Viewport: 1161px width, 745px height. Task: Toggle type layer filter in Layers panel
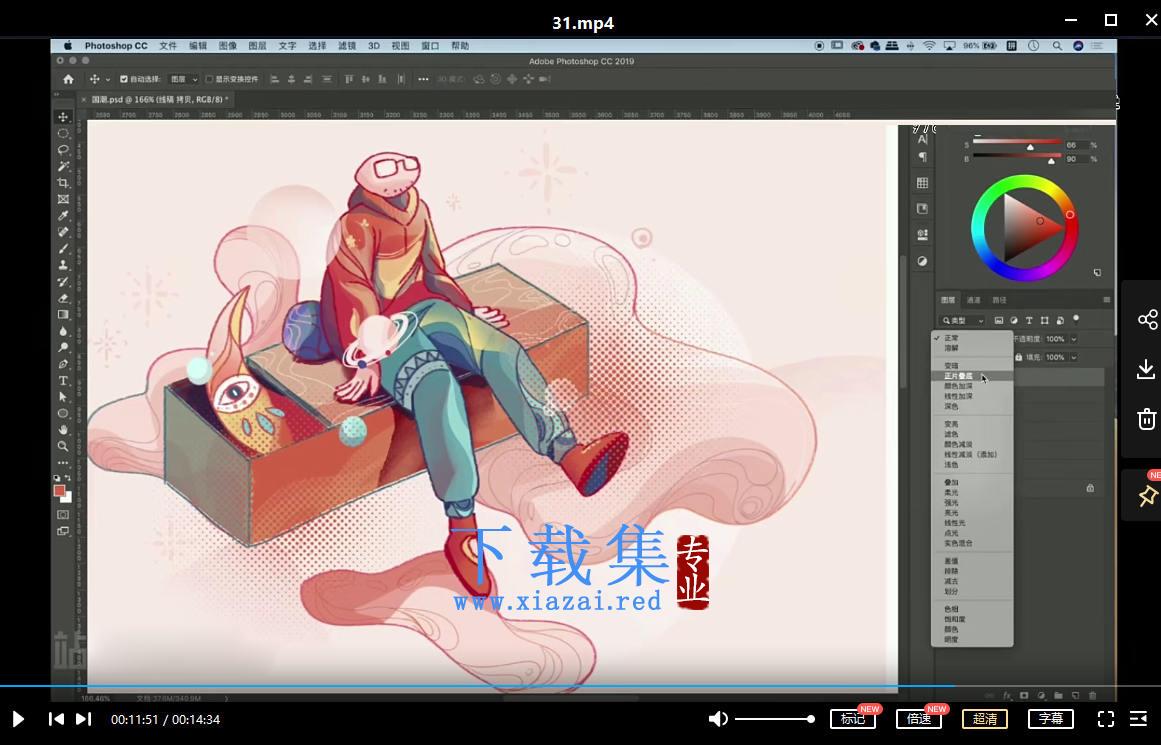[1029, 321]
